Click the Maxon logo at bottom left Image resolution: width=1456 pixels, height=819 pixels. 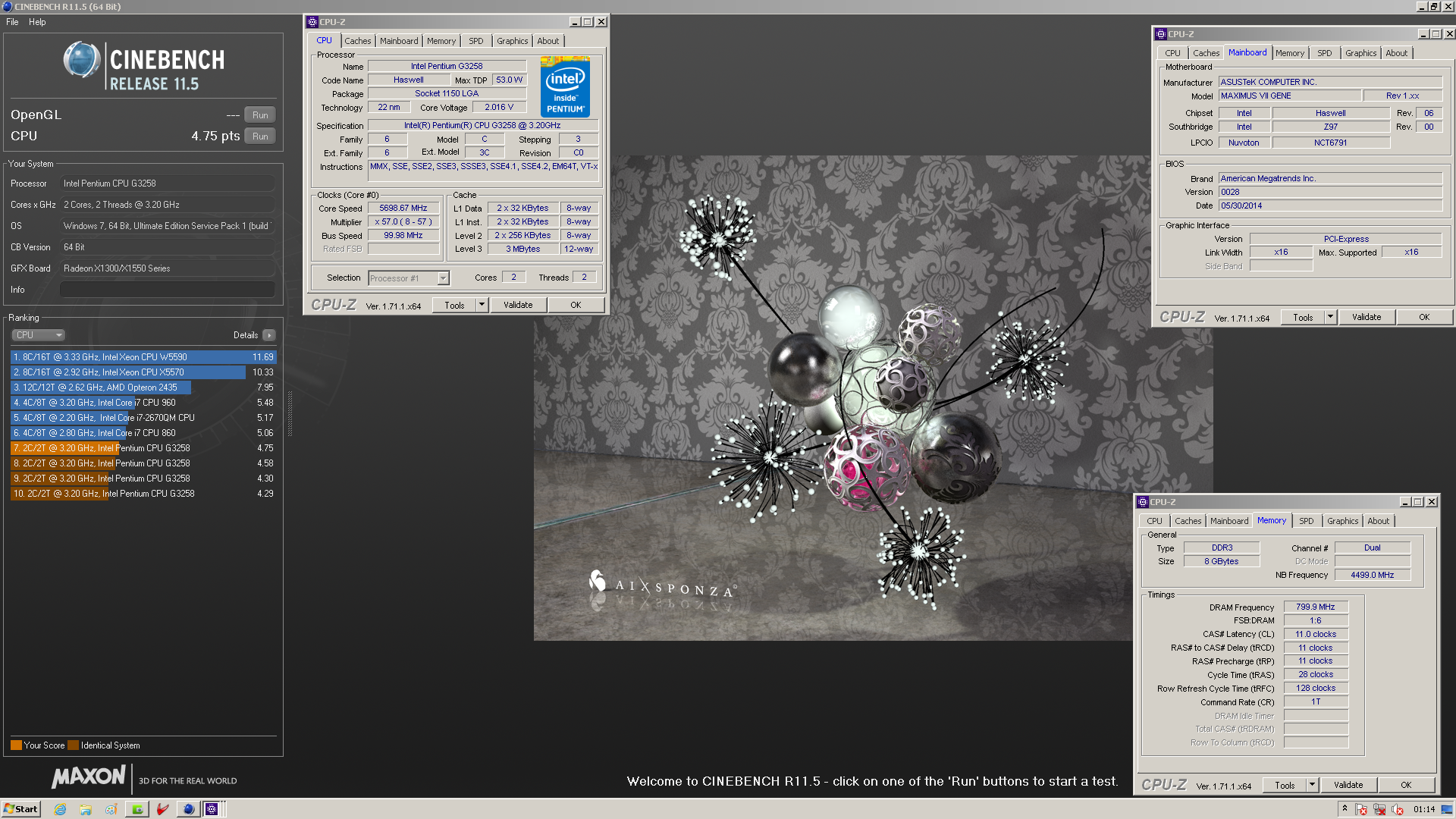point(89,777)
